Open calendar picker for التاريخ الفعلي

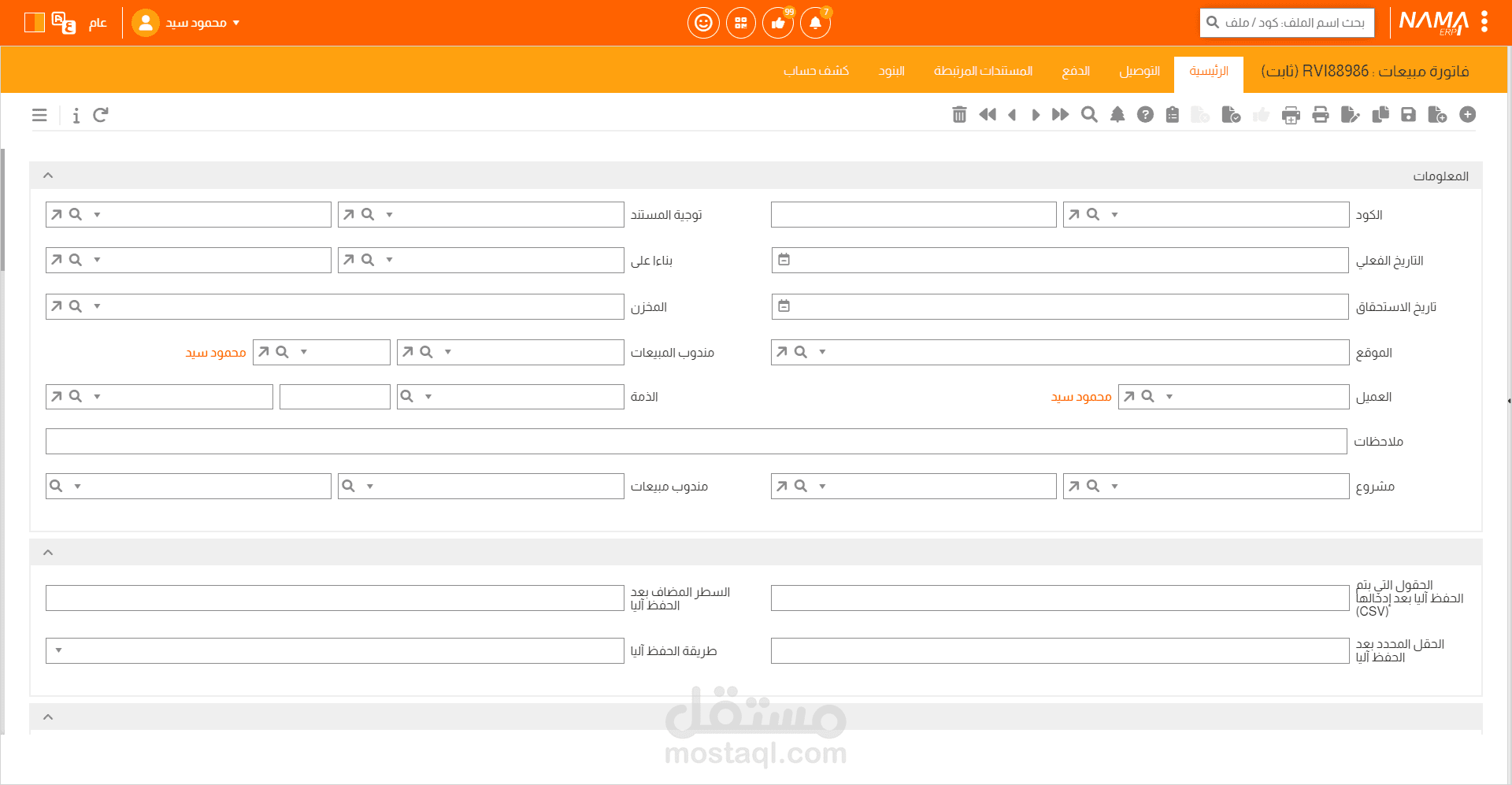pos(784,260)
